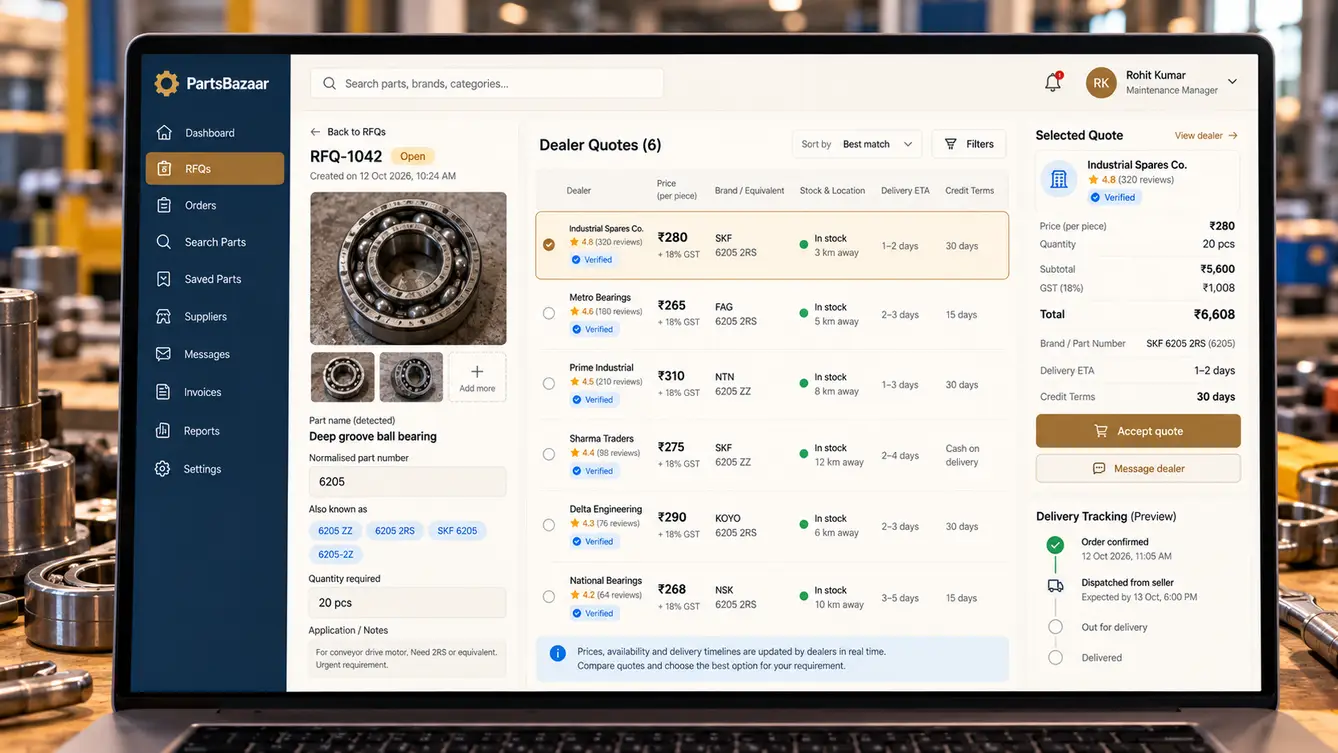The height and width of the screenshot is (753, 1338).
Task: Expand the Rohit Kumar account menu chevron
Action: pyautogui.click(x=1232, y=82)
